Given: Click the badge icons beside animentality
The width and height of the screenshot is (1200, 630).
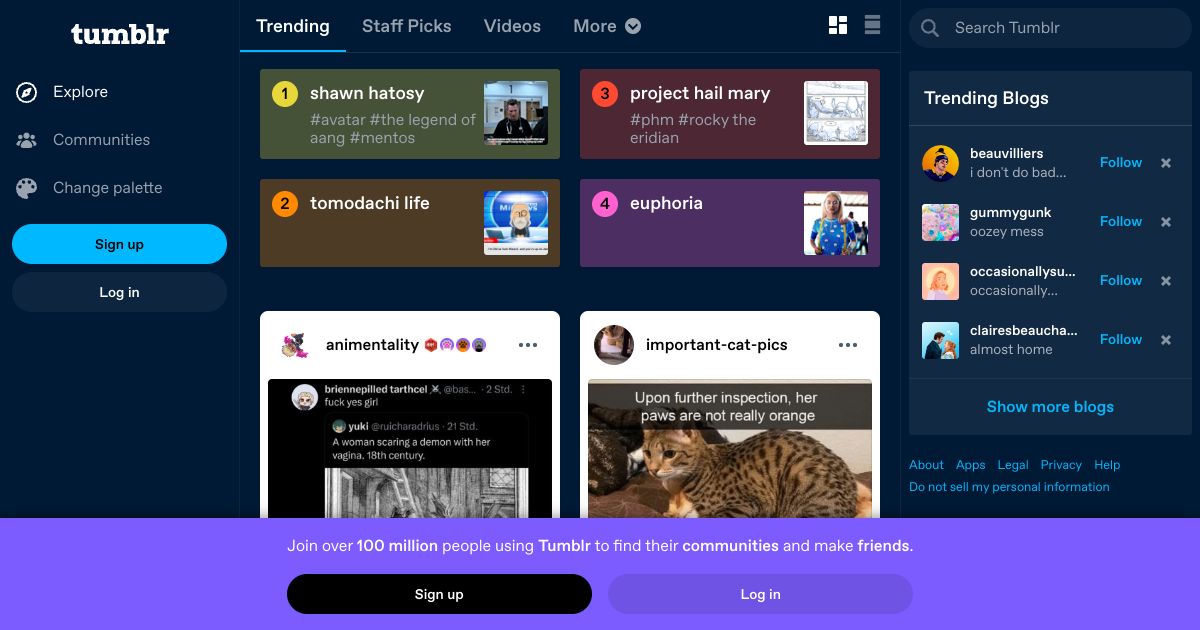Looking at the screenshot, I should click(x=456, y=345).
